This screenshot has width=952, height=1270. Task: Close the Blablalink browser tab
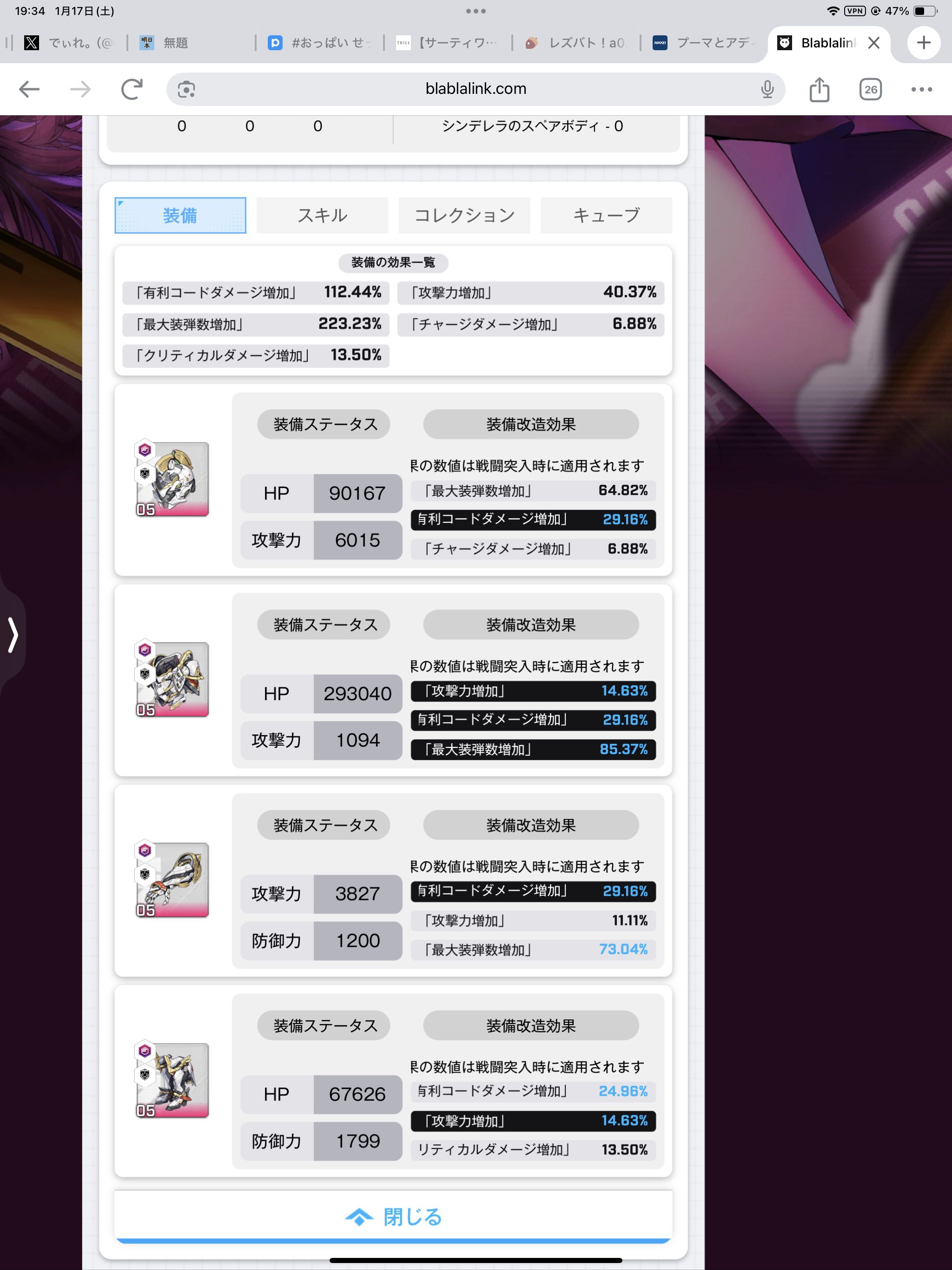(x=874, y=42)
